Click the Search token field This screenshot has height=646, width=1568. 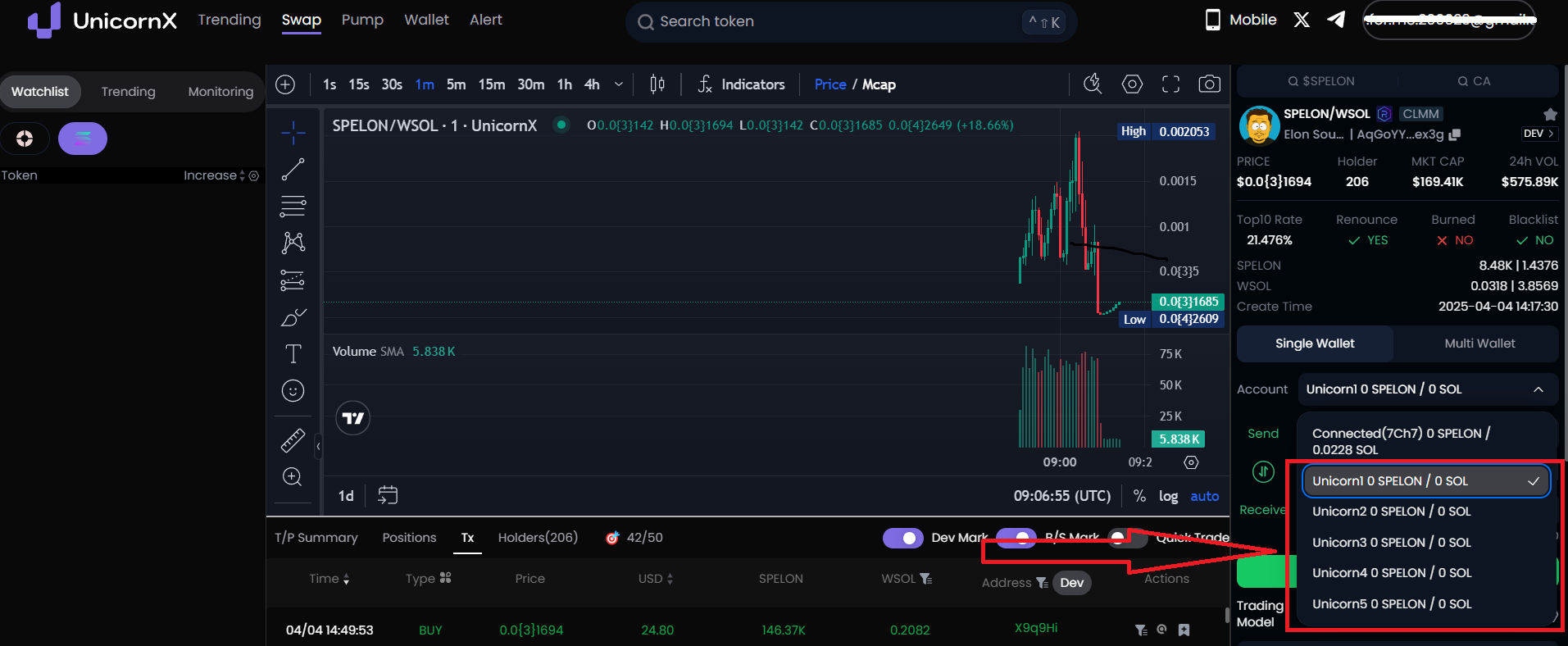coord(851,22)
